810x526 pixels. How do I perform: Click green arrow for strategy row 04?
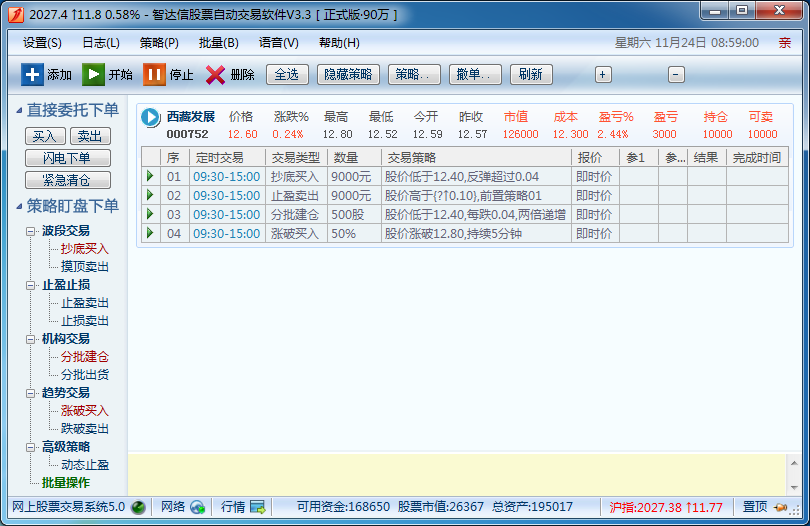click(150, 233)
